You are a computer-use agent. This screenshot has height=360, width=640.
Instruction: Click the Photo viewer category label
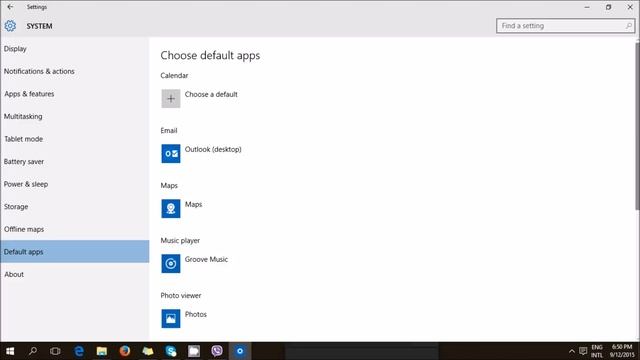click(x=181, y=296)
